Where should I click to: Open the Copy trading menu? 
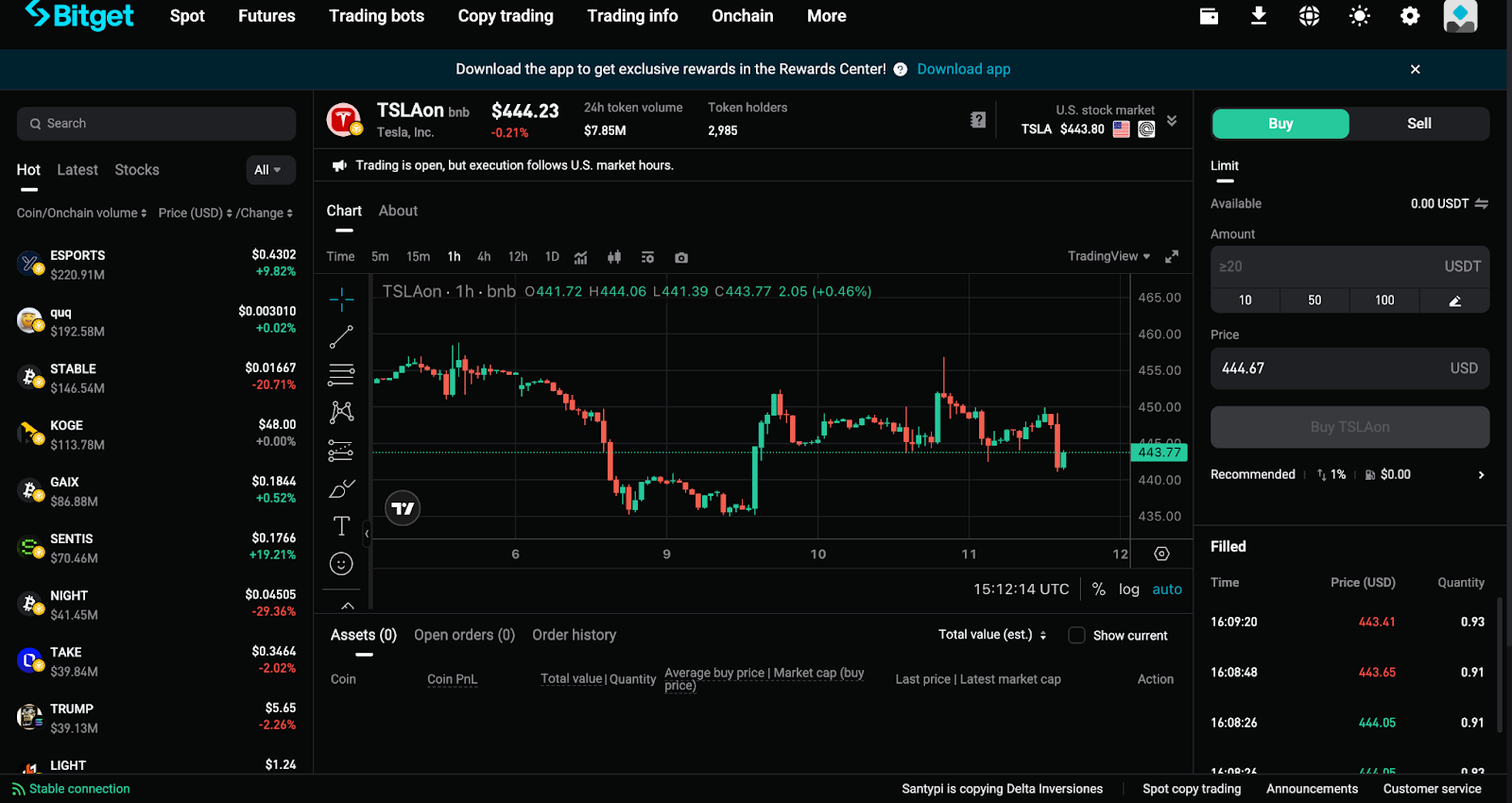[x=506, y=16]
